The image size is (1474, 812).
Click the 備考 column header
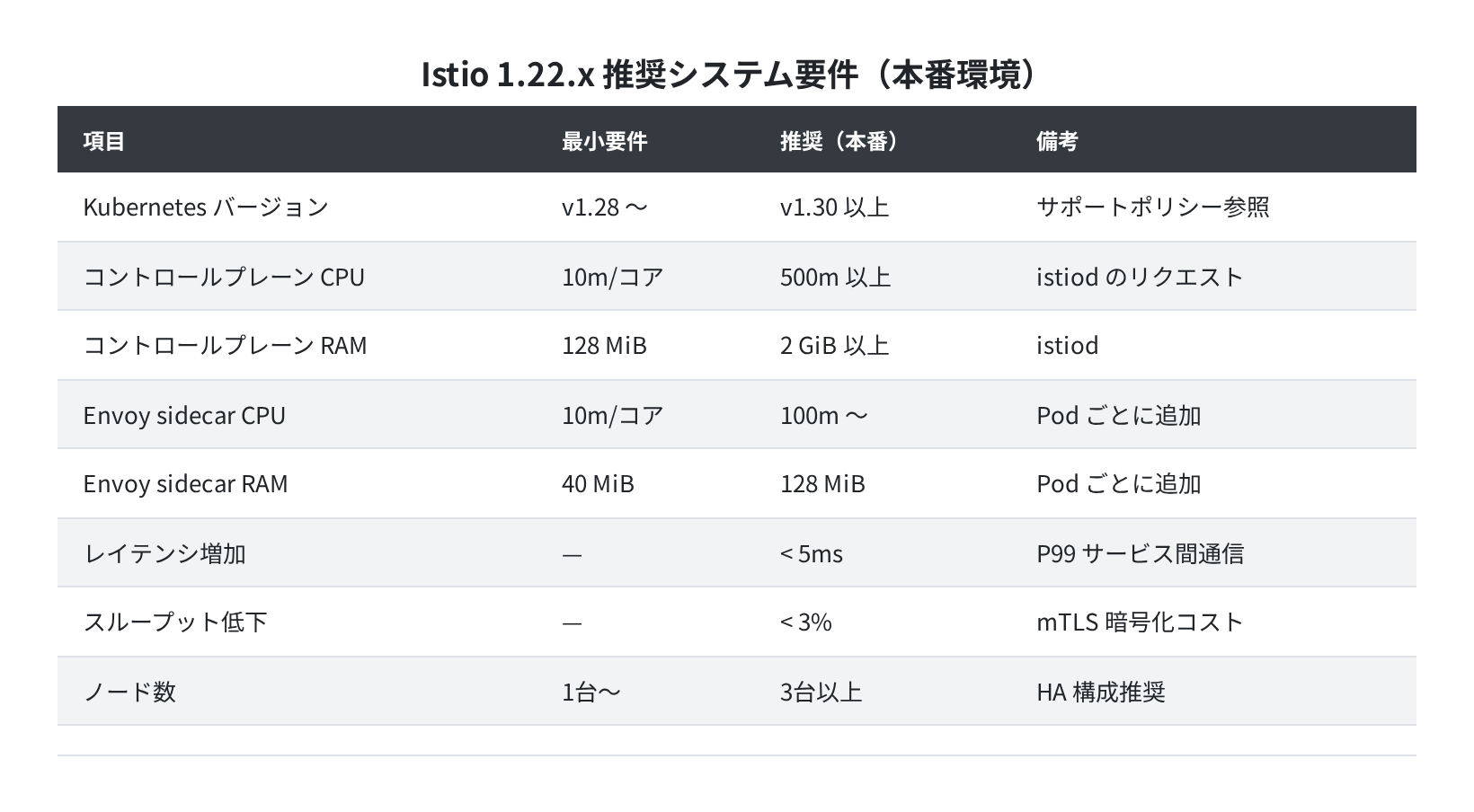point(1057,141)
